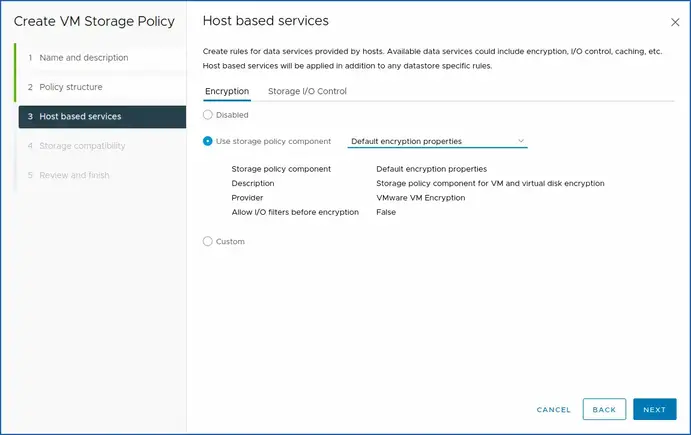Select the Custom encryption radio button
This screenshot has height=435, width=691.
click(x=208, y=241)
